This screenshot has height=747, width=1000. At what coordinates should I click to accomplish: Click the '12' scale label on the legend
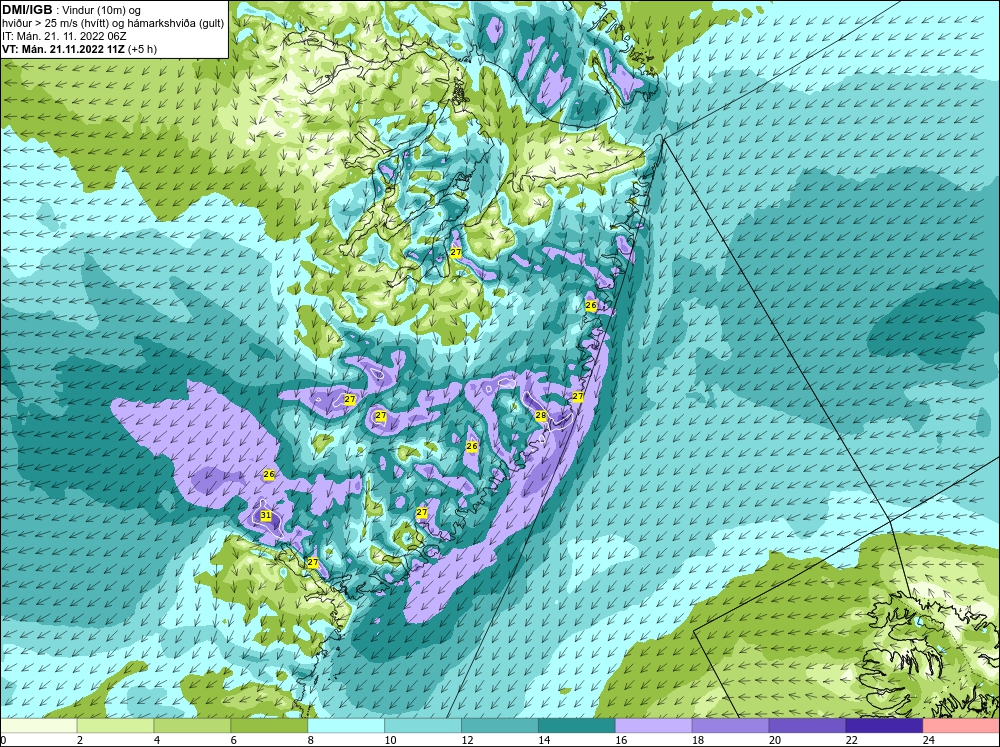[x=467, y=740]
